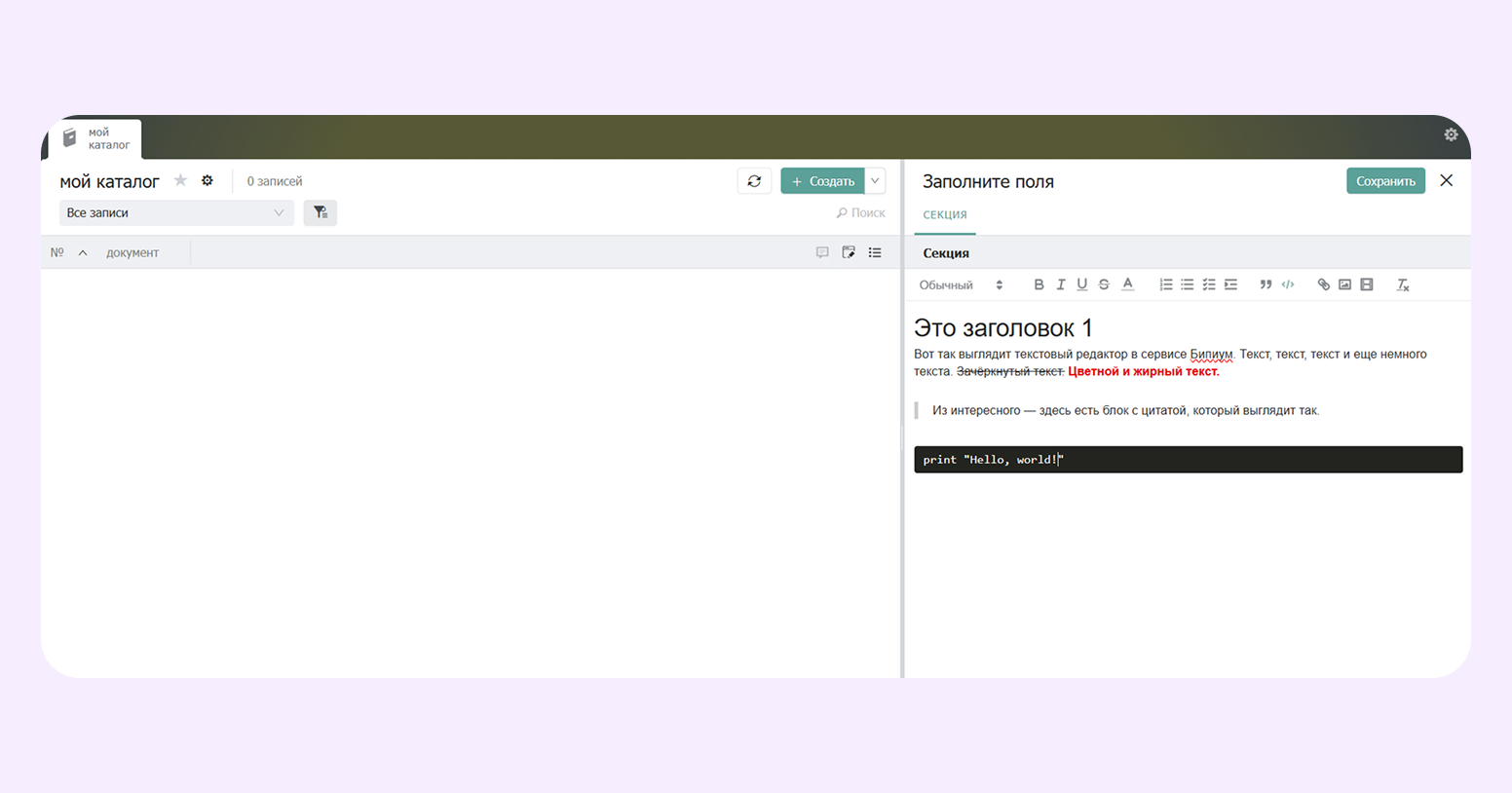Viewport: 1512px width, 793px height.
Task: Open the text color picker icon
Action: click(1127, 283)
